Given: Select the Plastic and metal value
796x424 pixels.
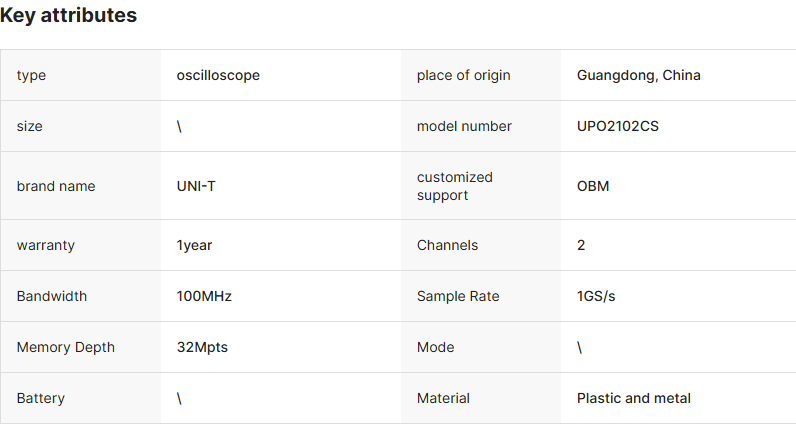Looking at the screenshot, I should 634,398.
